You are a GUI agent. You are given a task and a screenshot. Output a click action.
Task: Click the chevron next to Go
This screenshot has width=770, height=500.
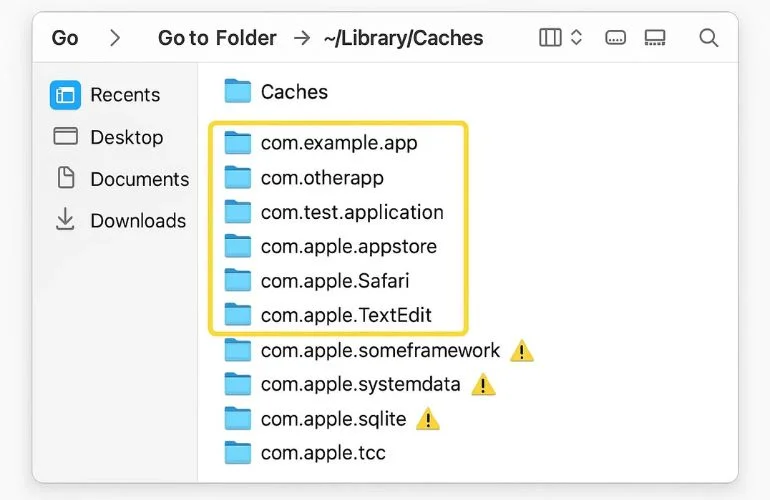(115, 38)
